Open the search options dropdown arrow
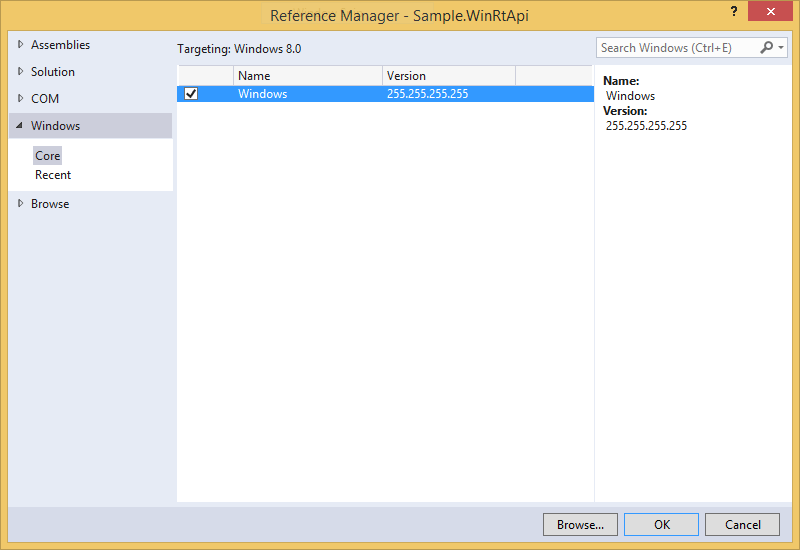The height and width of the screenshot is (550, 800). 781,48
